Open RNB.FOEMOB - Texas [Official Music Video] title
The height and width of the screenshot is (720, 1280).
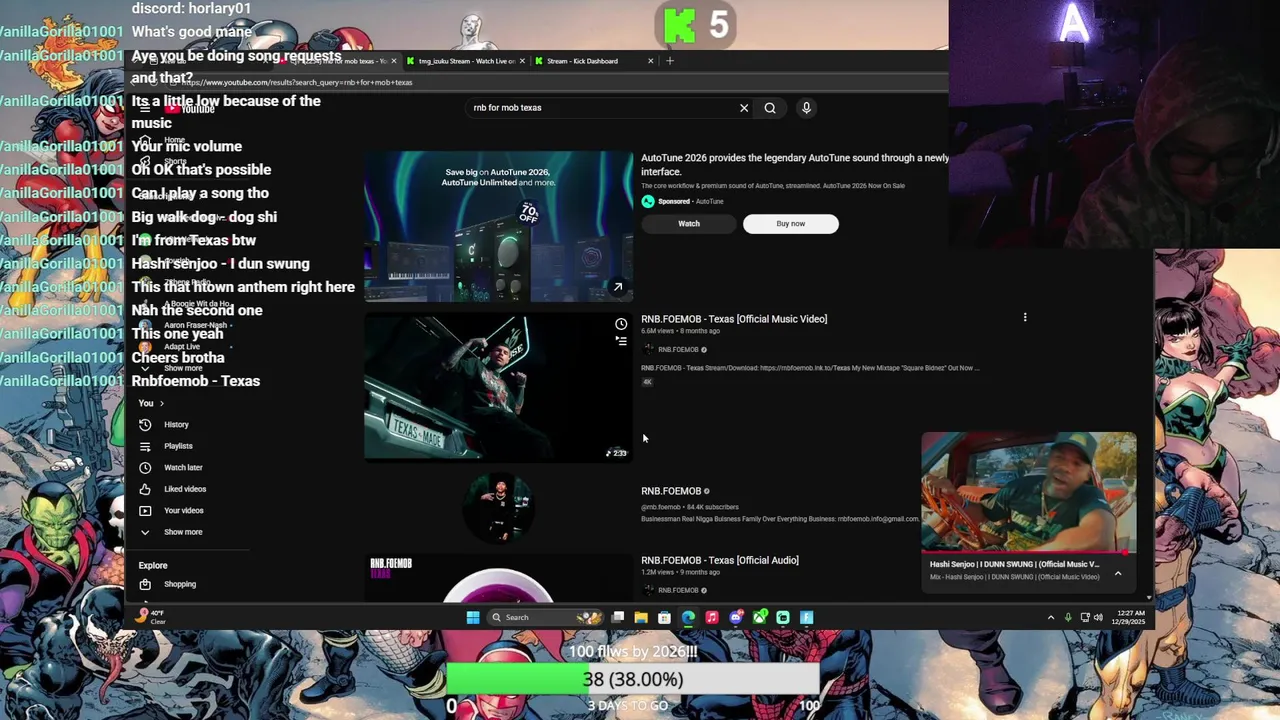click(734, 319)
